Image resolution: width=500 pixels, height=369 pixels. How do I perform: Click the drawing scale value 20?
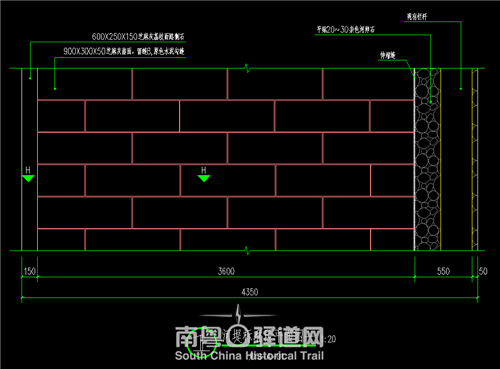[x=332, y=339]
